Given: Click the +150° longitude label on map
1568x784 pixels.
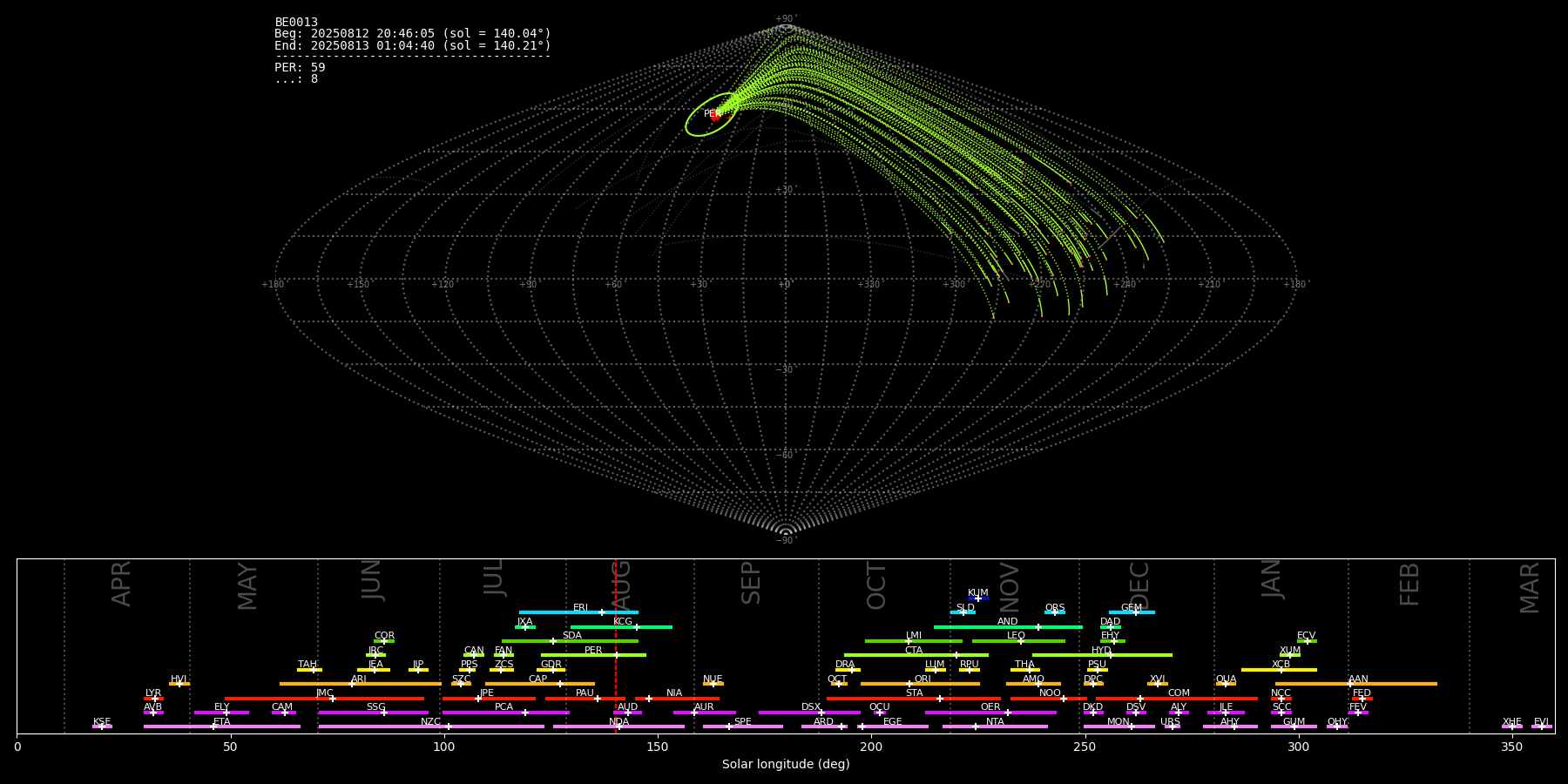Looking at the screenshot, I should pos(358,284).
